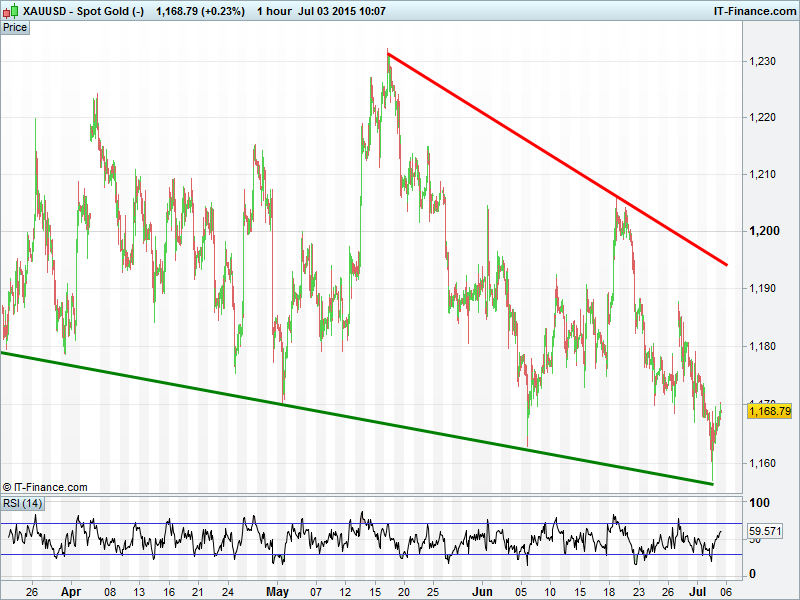Click the 1,168.79 (+0.23%) quote in header
This screenshot has height=600, width=800.
tap(200, 11)
